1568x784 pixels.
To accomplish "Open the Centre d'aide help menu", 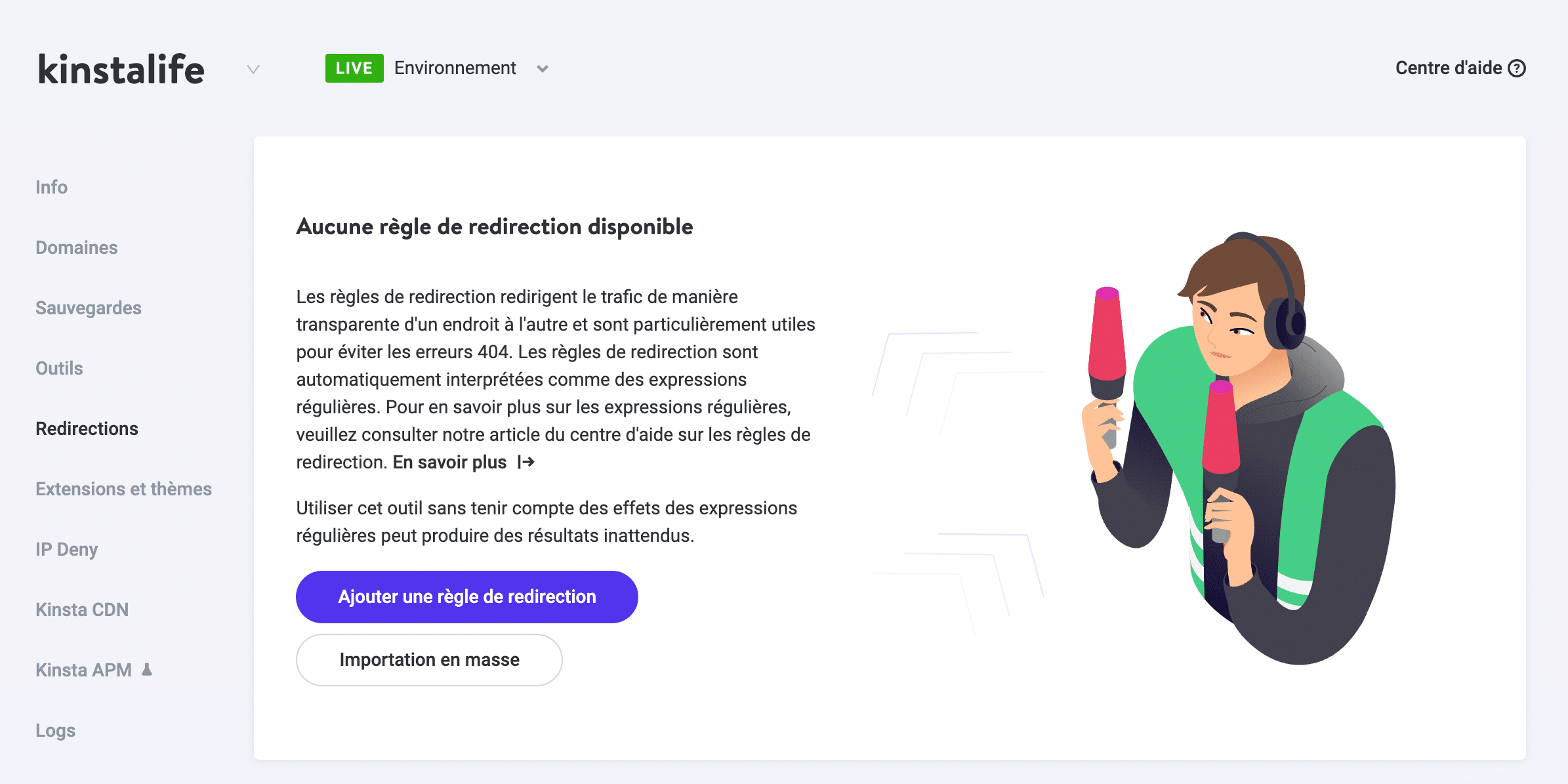I will pos(1460,68).
